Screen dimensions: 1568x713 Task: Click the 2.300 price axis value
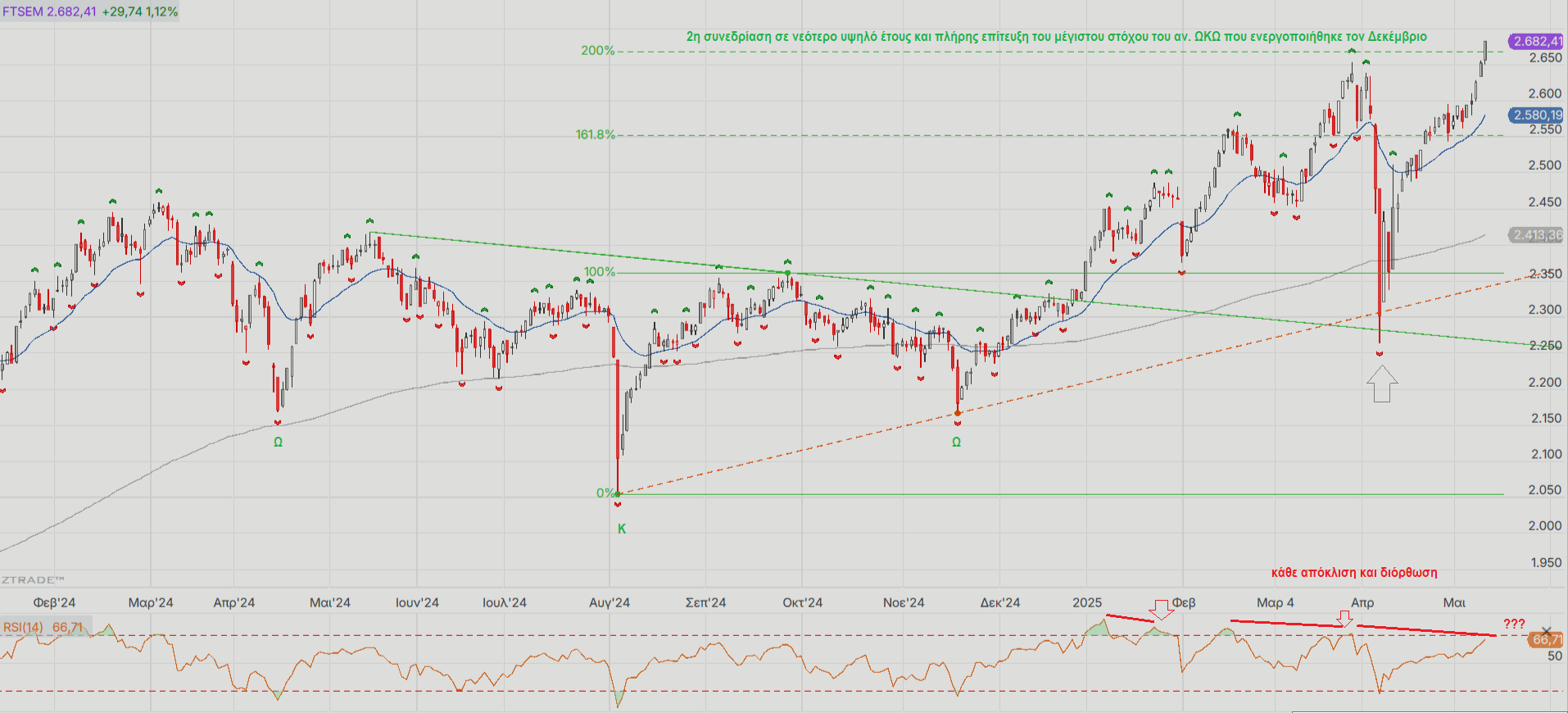[x=1545, y=309]
